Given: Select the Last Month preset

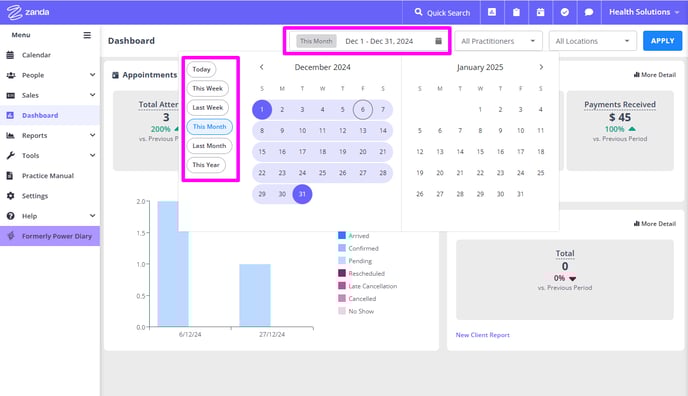Looking at the screenshot, I should [209, 146].
